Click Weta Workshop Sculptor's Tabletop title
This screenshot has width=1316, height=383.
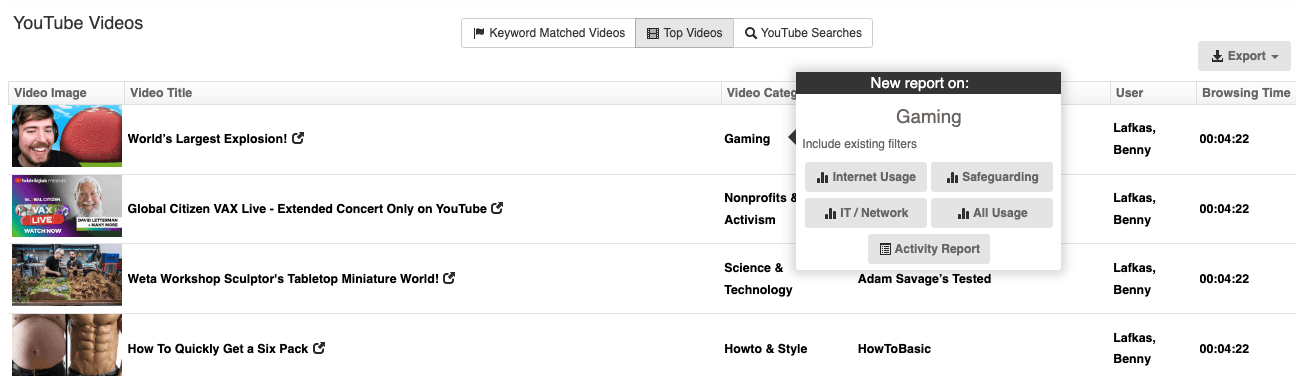pos(283,279)
